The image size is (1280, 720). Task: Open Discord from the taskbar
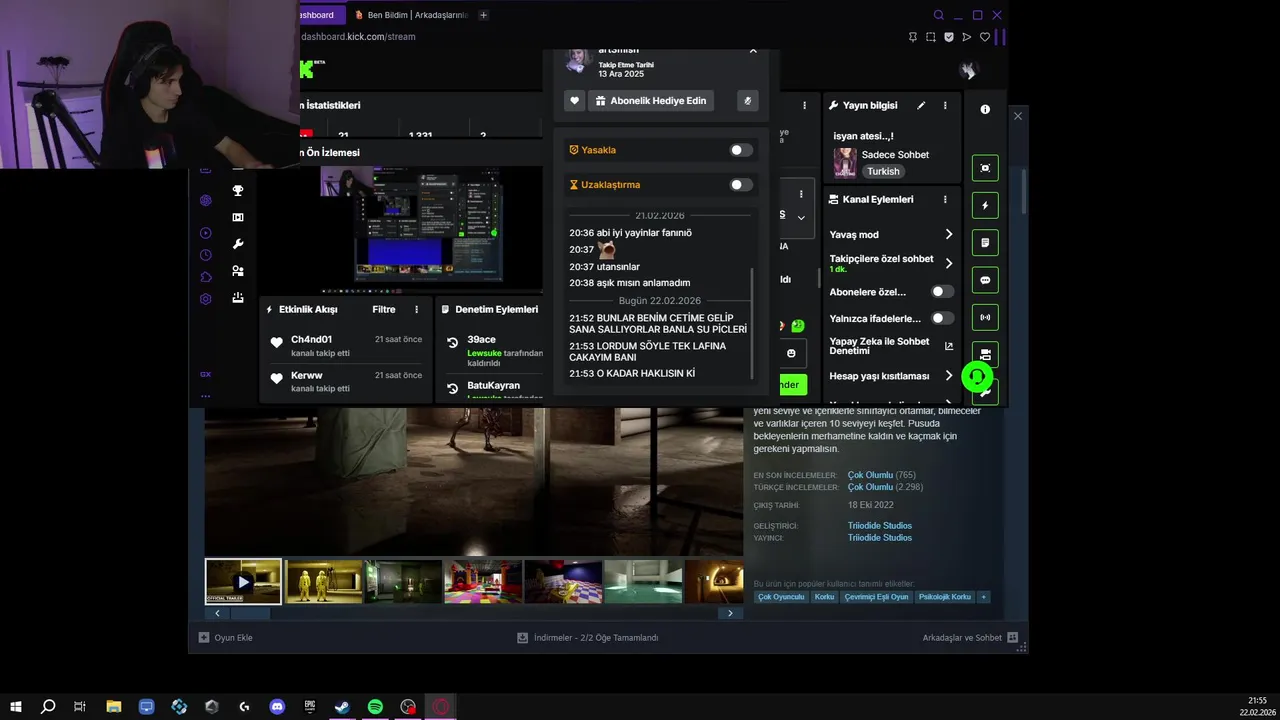pos(277,707)
